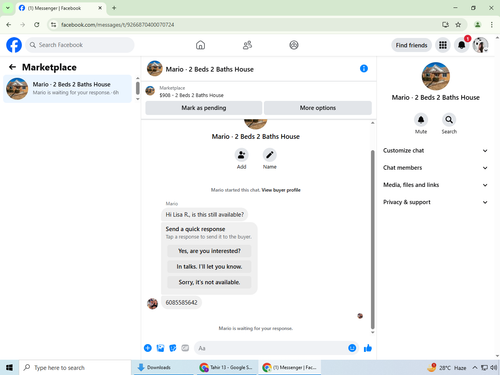The image size is (500, 375).
Task: Open the account profile picture menu
Action: [x=480, y=45]
